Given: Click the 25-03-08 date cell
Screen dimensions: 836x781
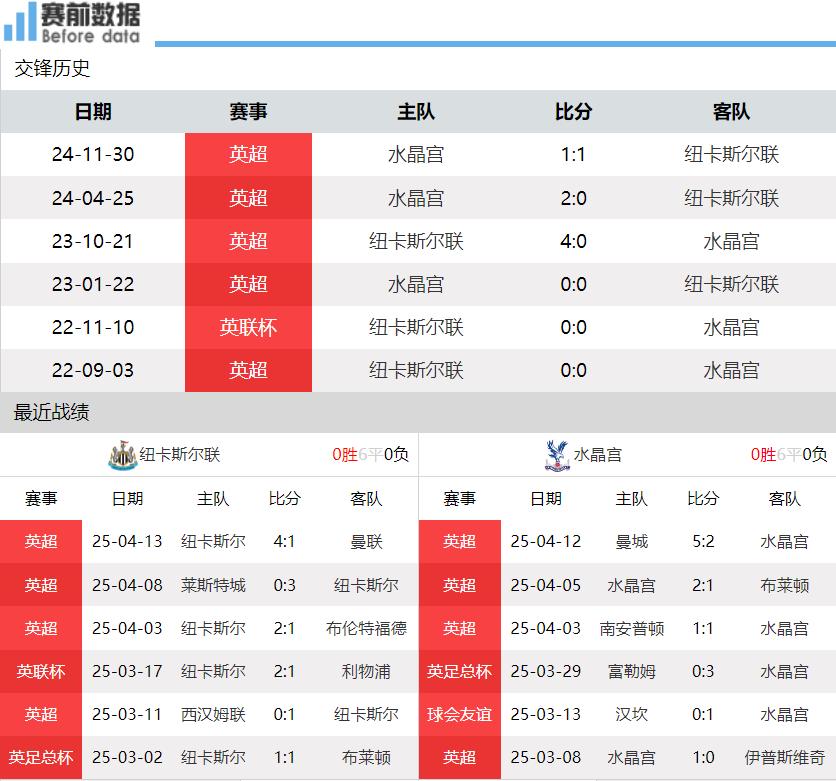Looking at the screenshot, I should pos(545,758).
